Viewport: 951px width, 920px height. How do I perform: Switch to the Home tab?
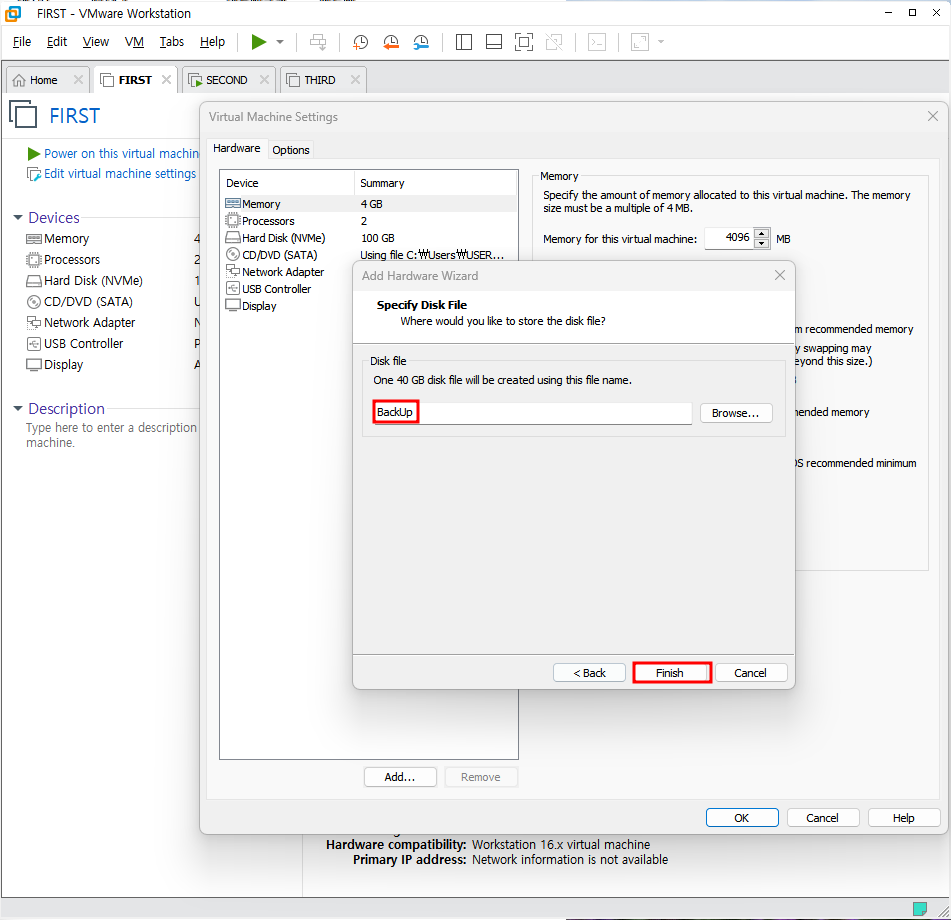click(44, 80)
